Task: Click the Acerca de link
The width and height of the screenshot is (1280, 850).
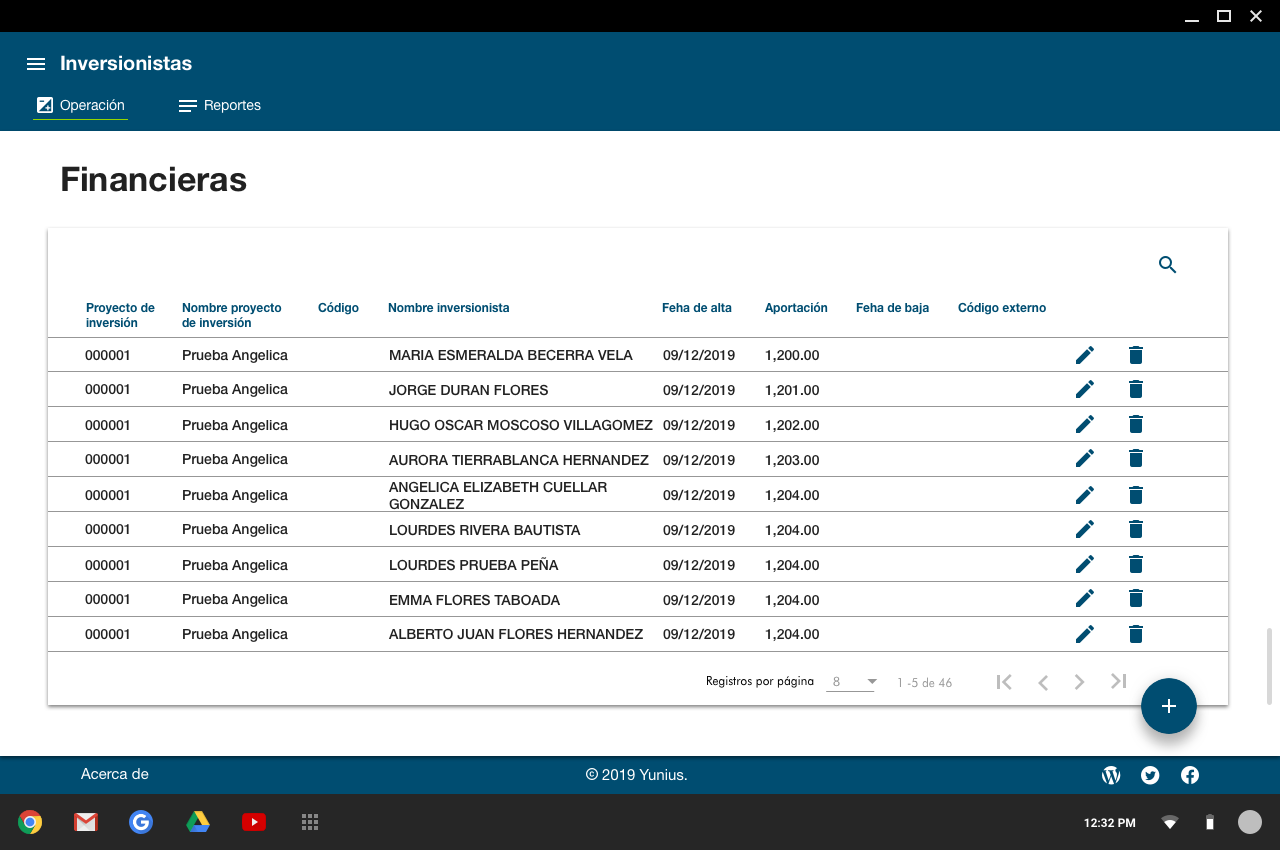Action: [115, 774]
